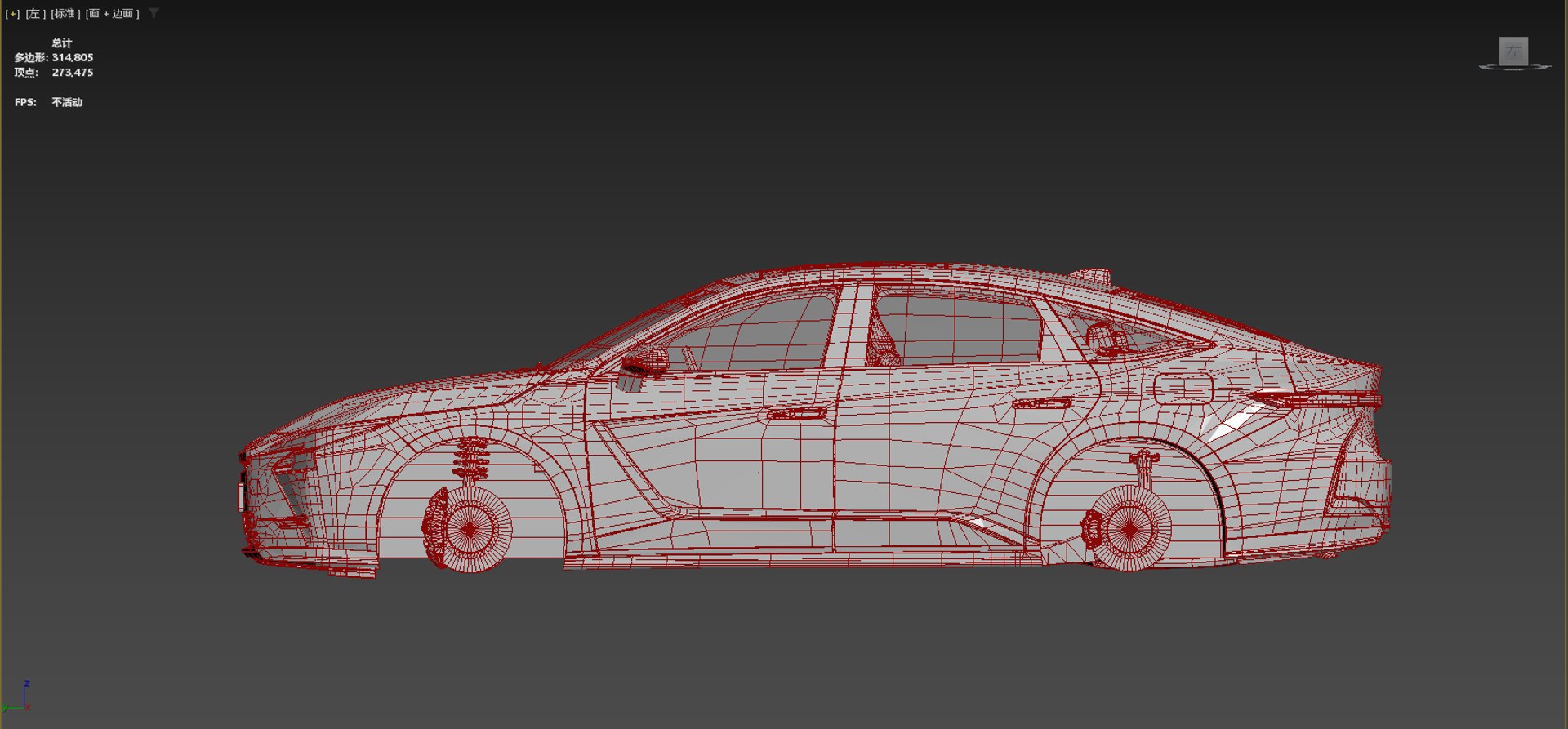Select the front suspension coil spring
Image resolution: width=1568 pixels, height=729 pixels.
(471, 459)
